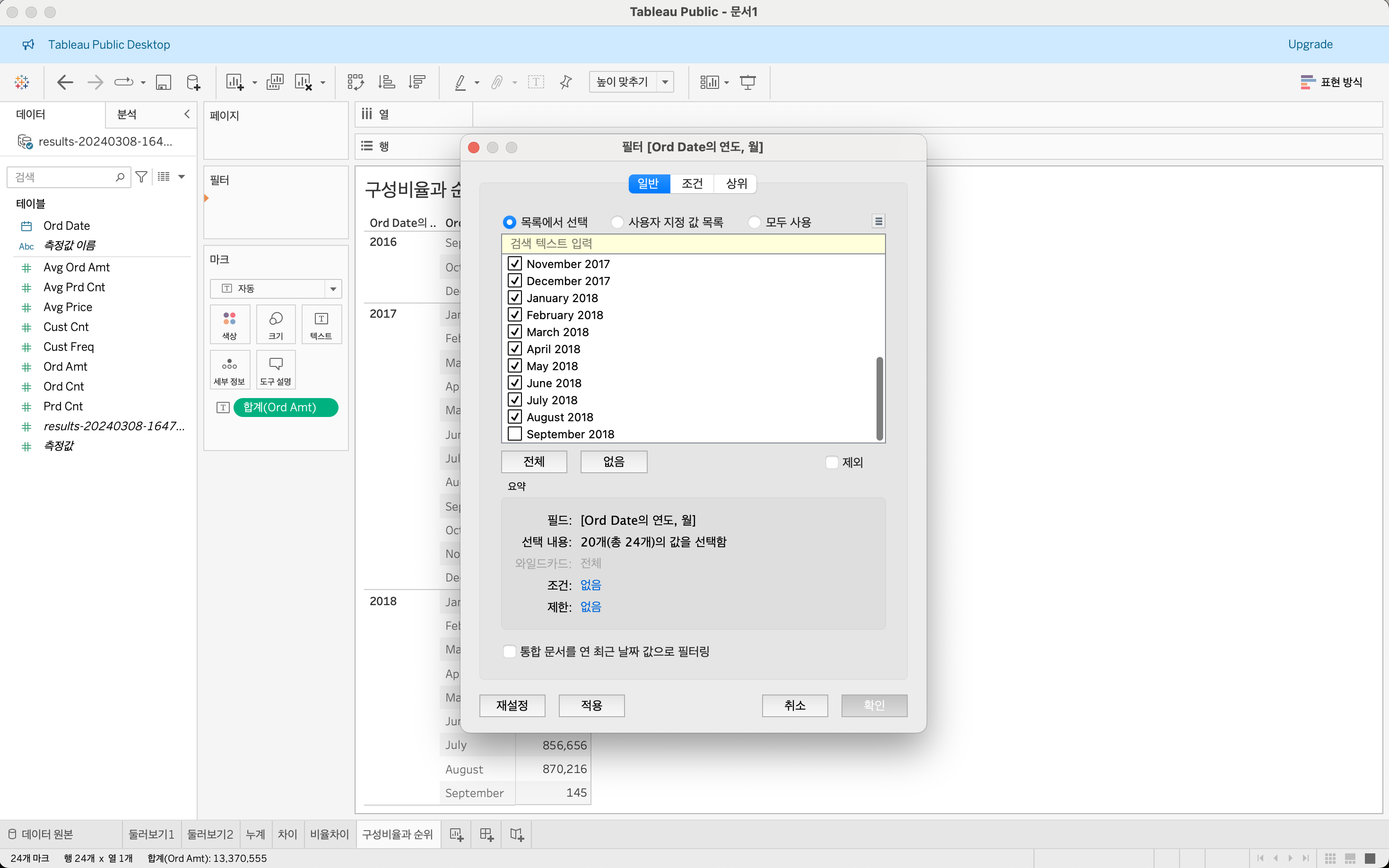Click the 적용 apply button
The width and height of the screenshot is (1389, 868).
pyautogui.click(x=591, y=705)
